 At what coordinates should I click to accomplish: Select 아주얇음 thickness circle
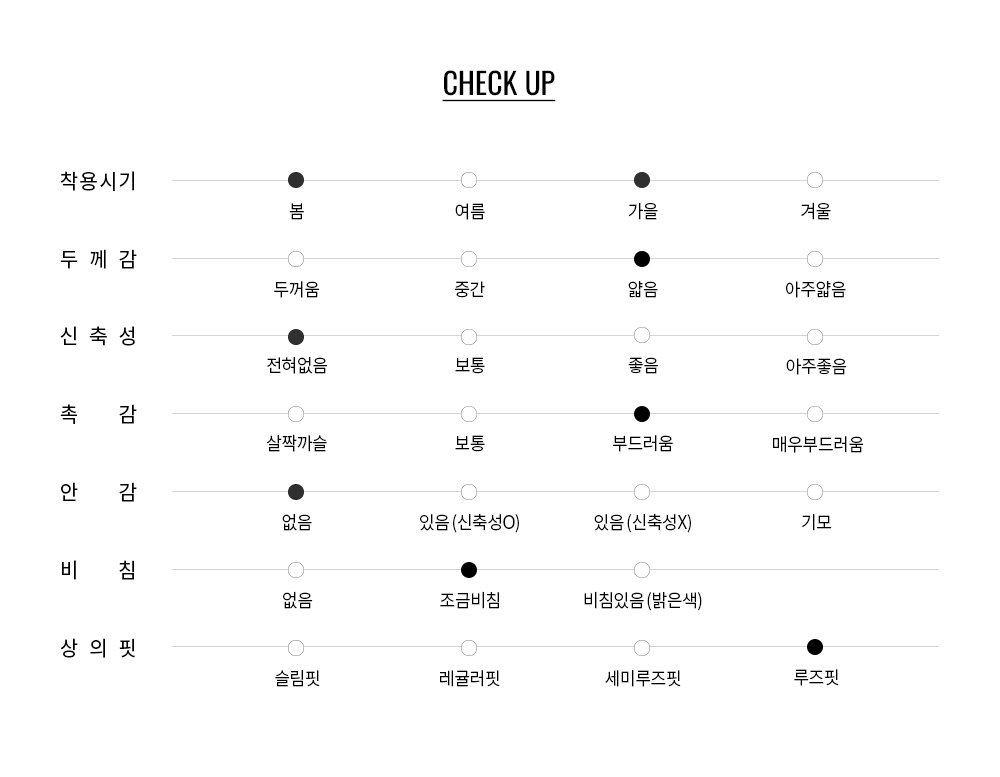(x=815, y=259)
